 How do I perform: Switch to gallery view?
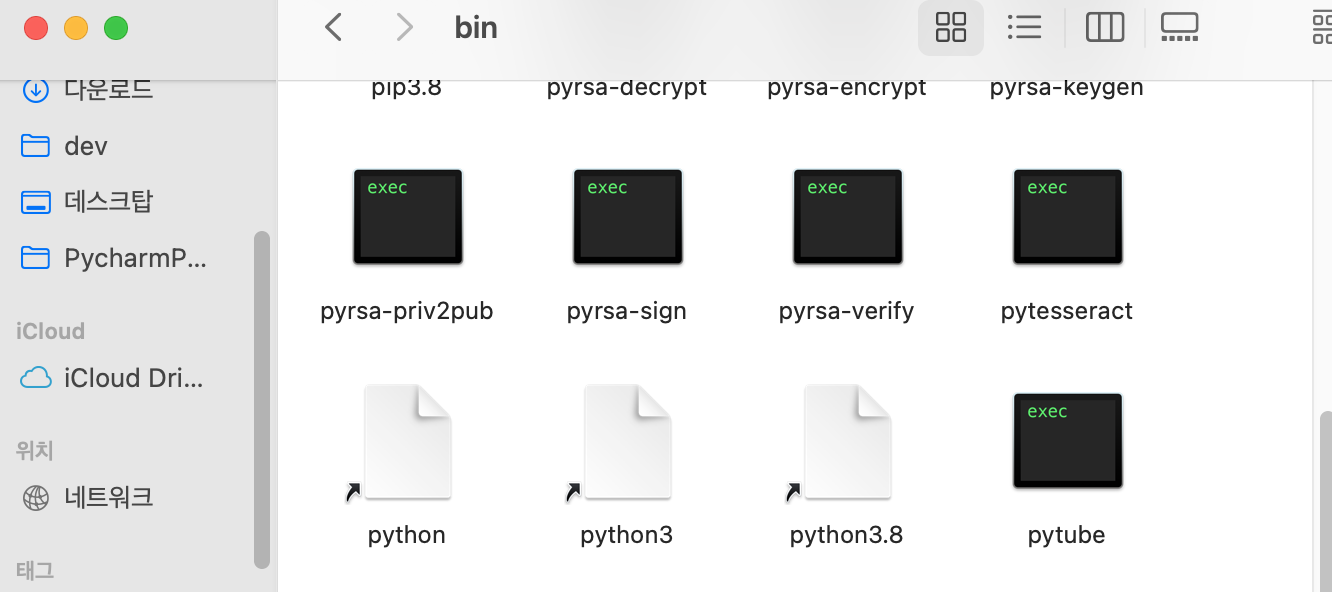click(x=1180, y=27)
